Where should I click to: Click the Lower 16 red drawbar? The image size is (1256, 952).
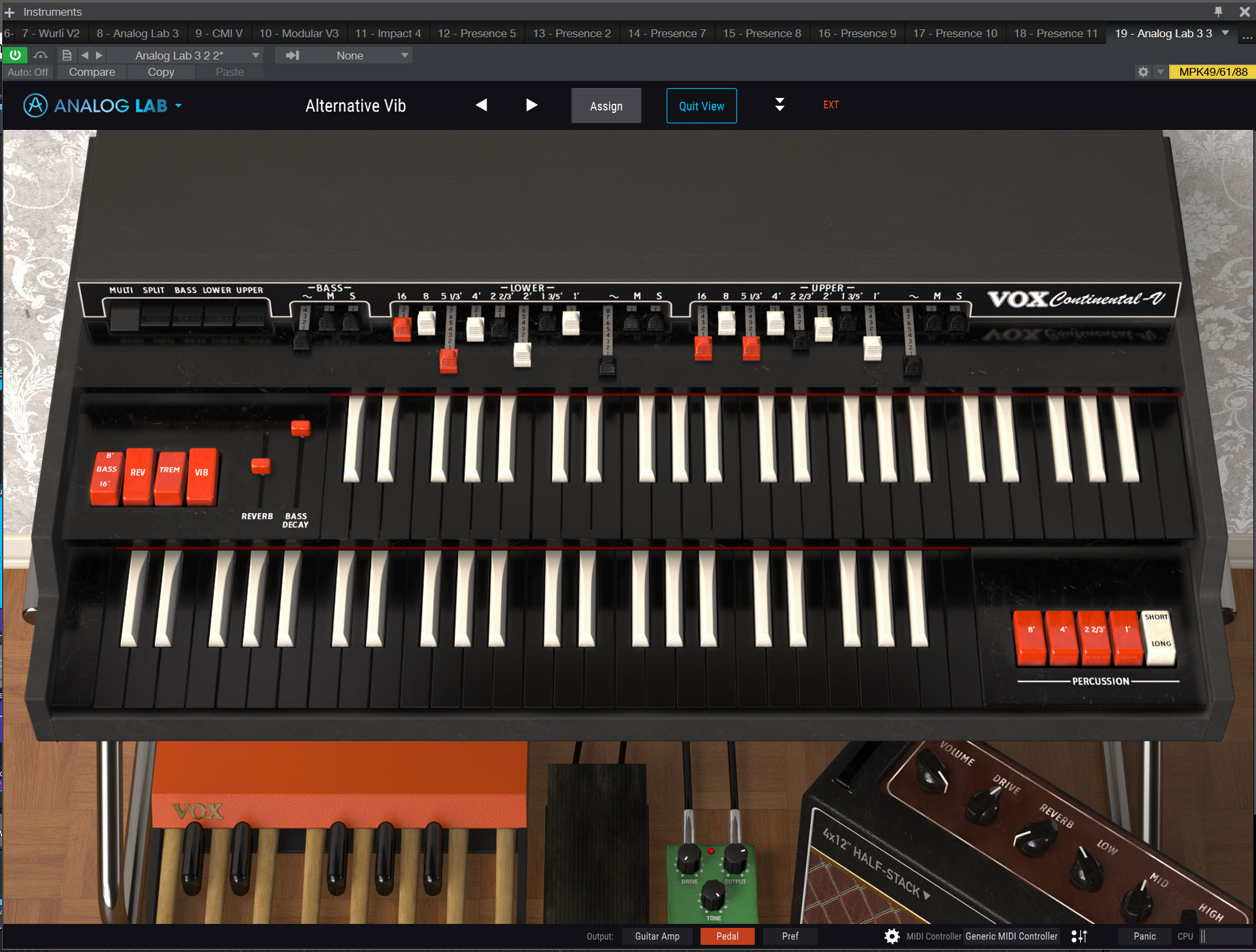pos(402,329)
